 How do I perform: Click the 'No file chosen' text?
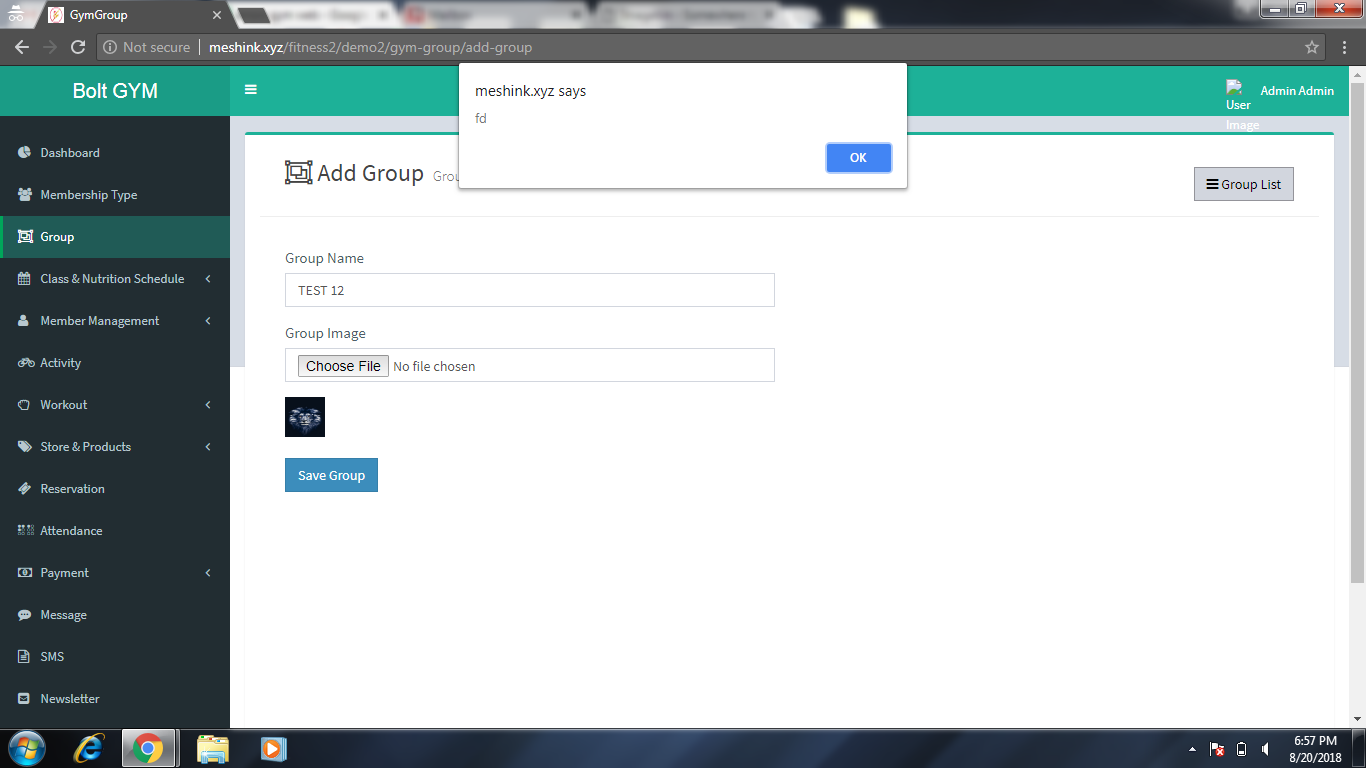point(434,366)
